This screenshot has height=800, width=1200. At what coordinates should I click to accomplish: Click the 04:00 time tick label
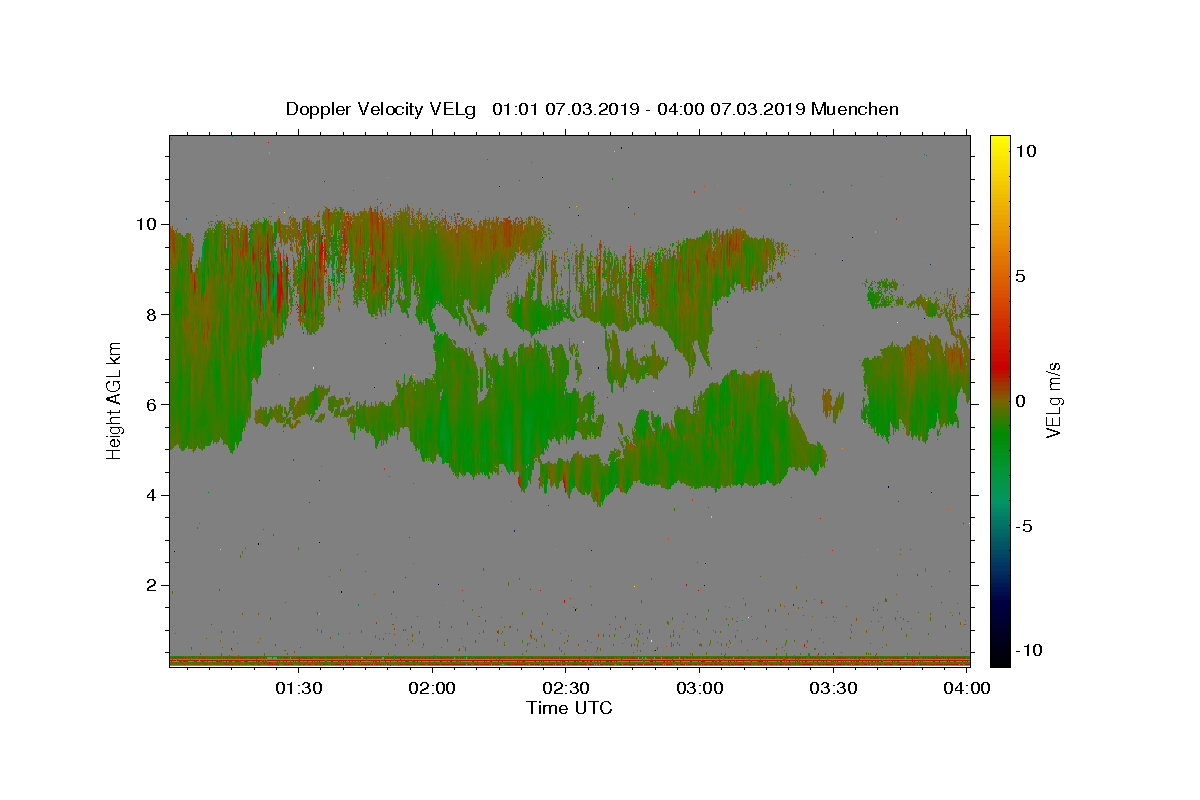point(967,688)
